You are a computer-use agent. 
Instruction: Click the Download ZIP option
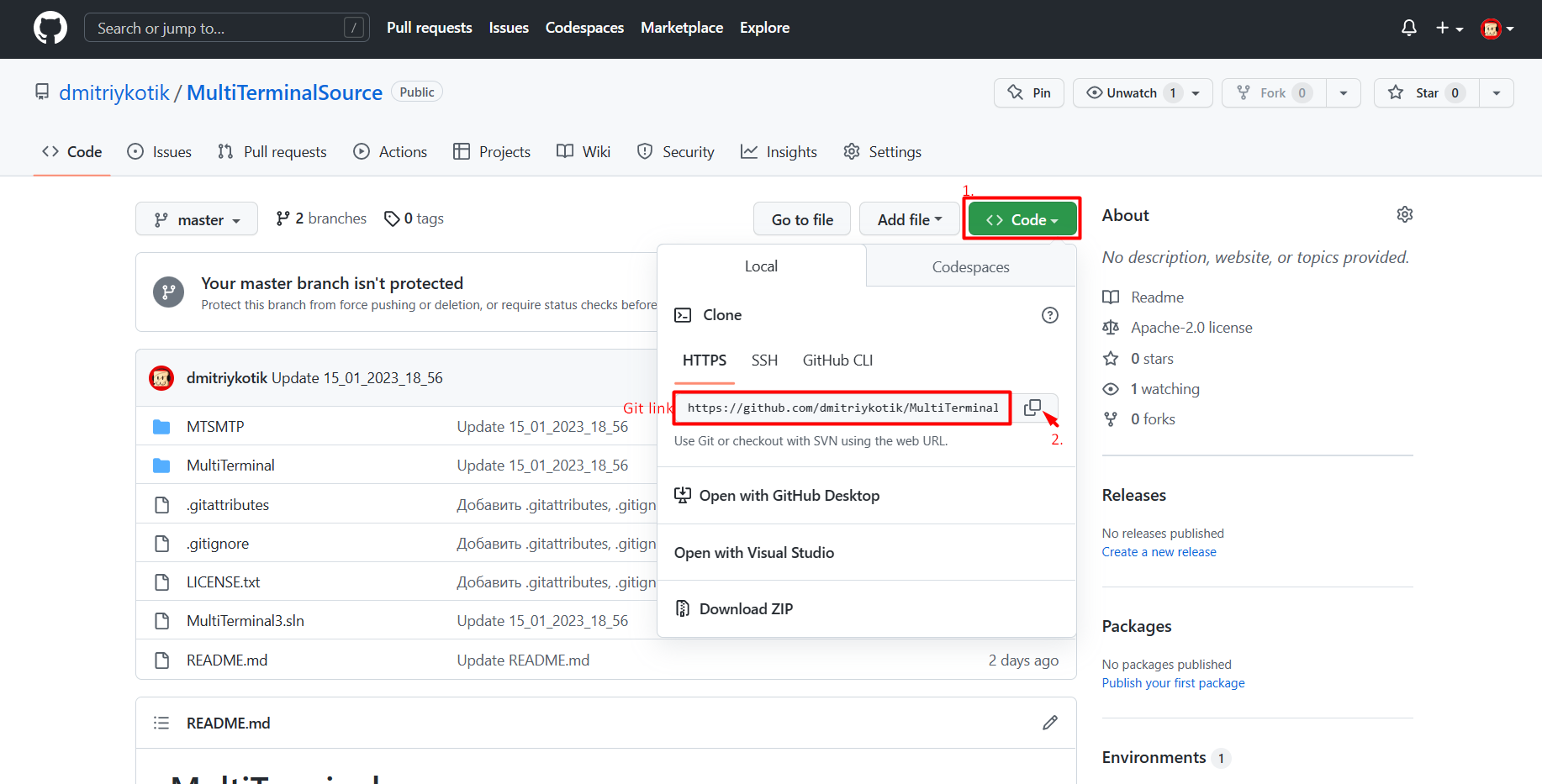(745, 608)
